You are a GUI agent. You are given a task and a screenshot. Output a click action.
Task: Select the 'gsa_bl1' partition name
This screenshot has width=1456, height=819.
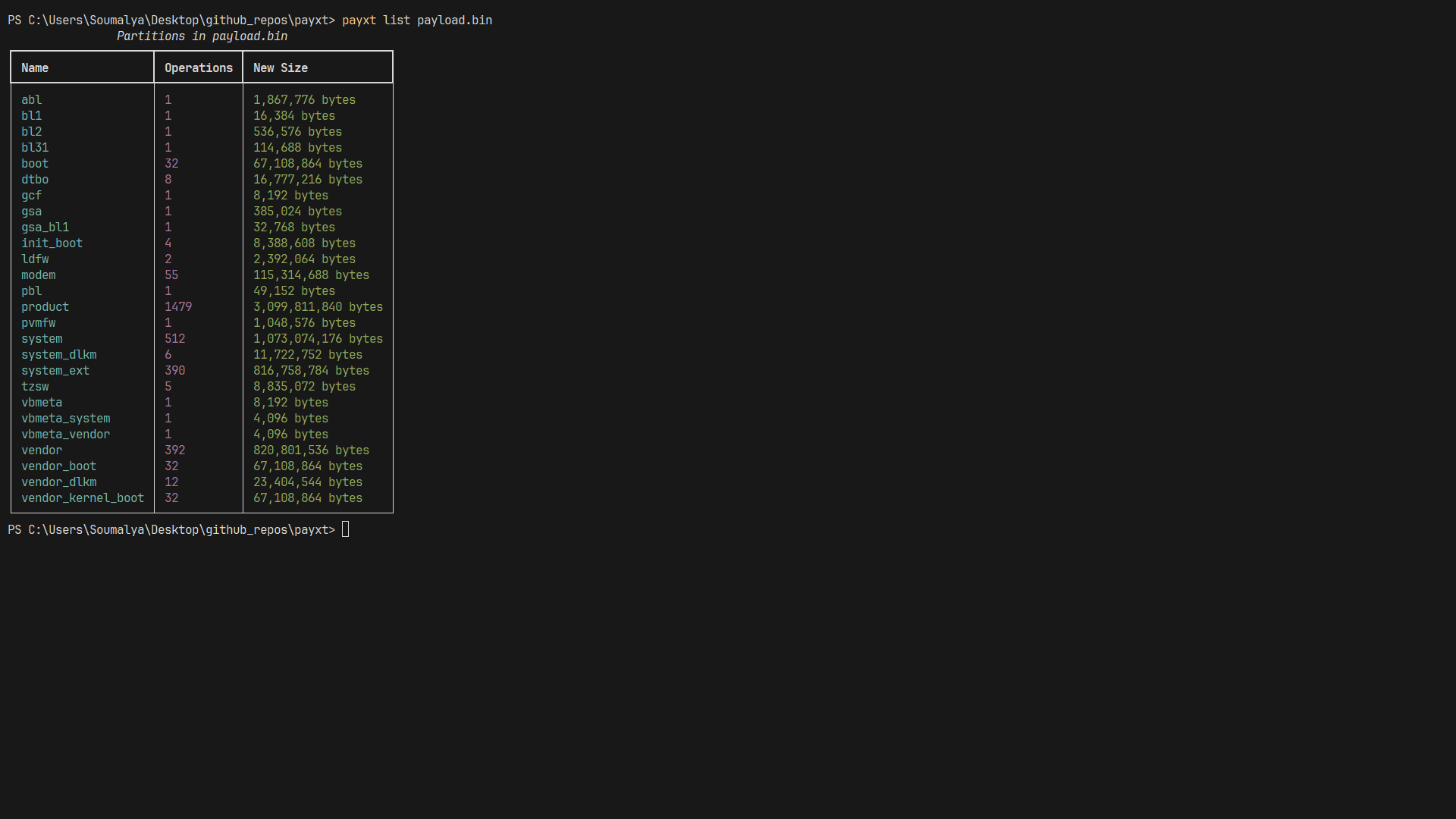tap(45, 227)
